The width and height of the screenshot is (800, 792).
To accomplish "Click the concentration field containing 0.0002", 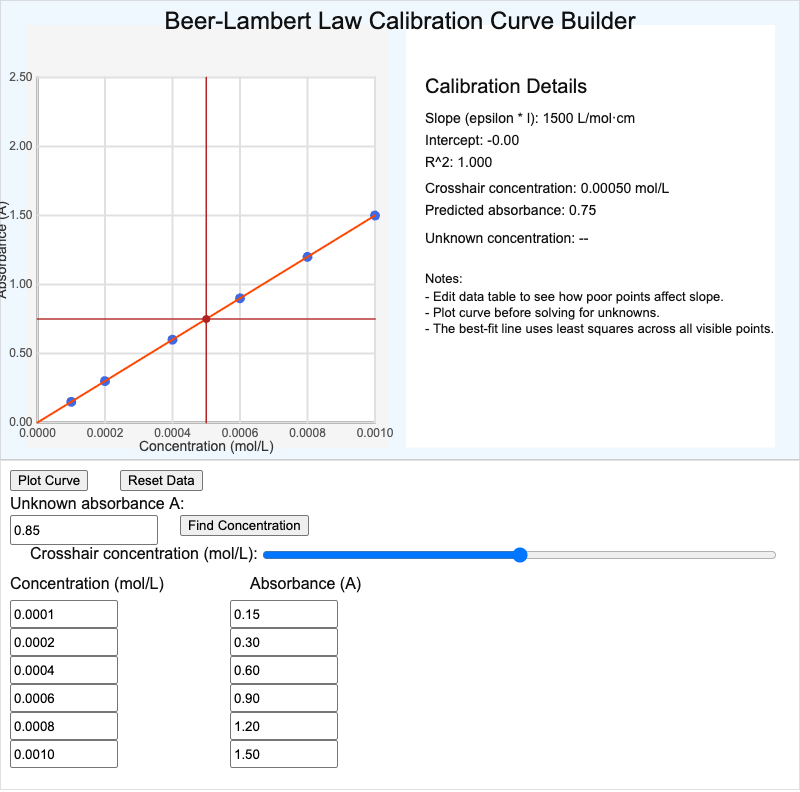I will 63,641.
